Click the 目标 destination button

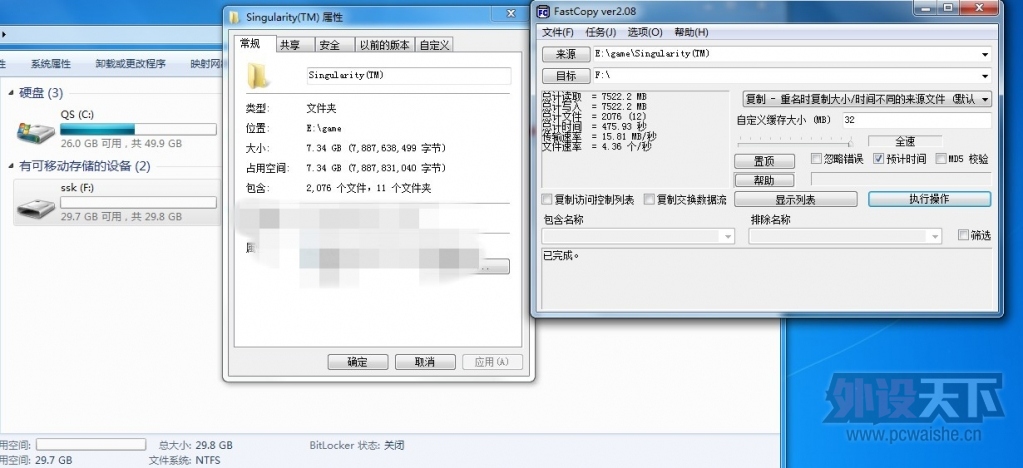click(x=566, y=76)
